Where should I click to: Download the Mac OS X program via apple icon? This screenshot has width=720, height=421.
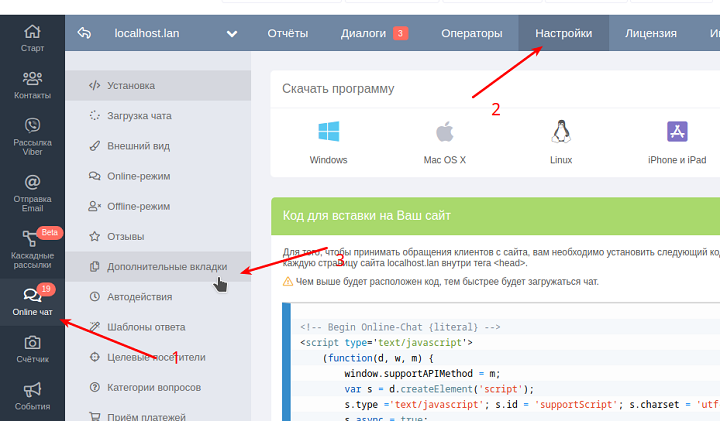(444, 131)
